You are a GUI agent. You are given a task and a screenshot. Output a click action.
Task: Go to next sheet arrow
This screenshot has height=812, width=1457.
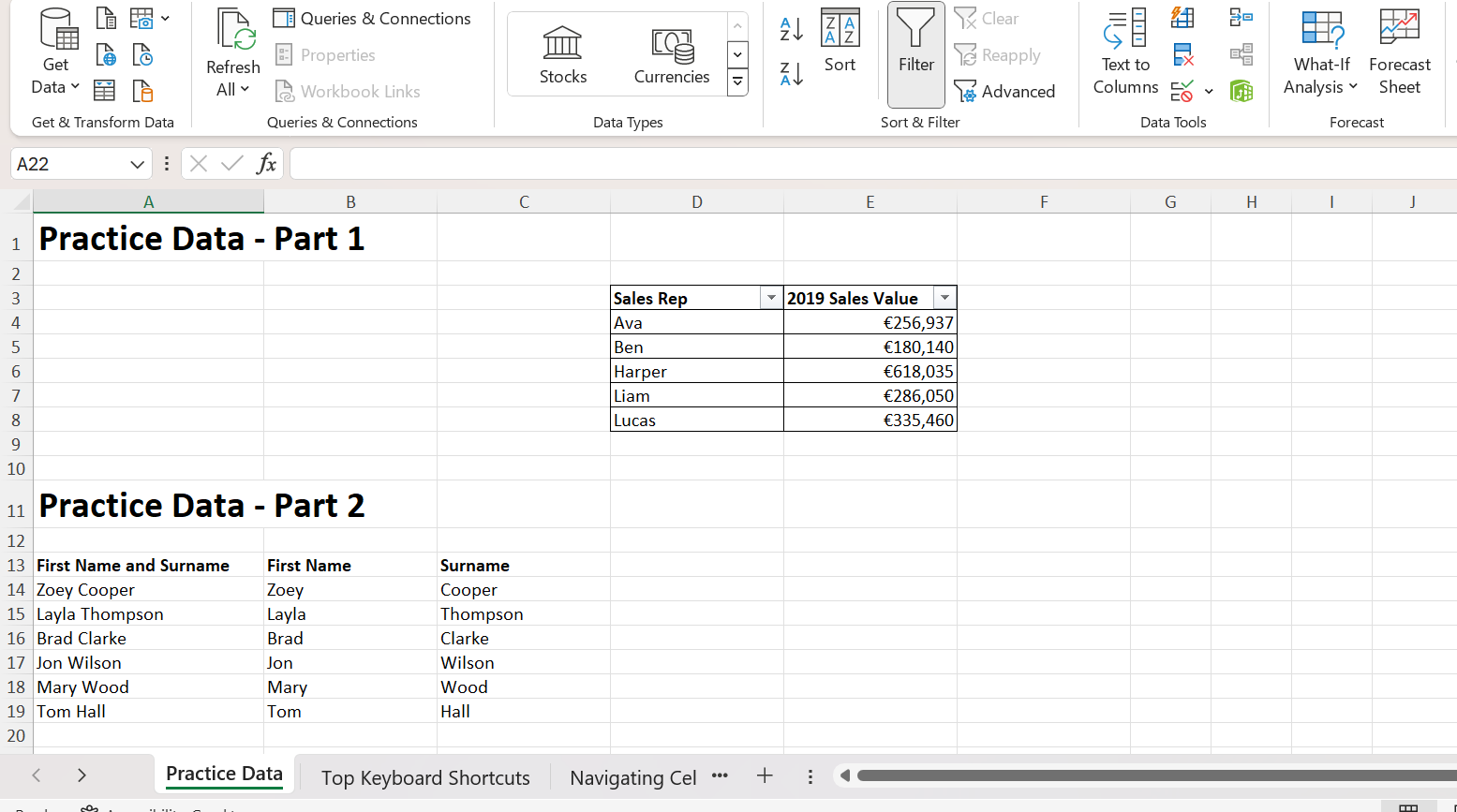[82, 775]
